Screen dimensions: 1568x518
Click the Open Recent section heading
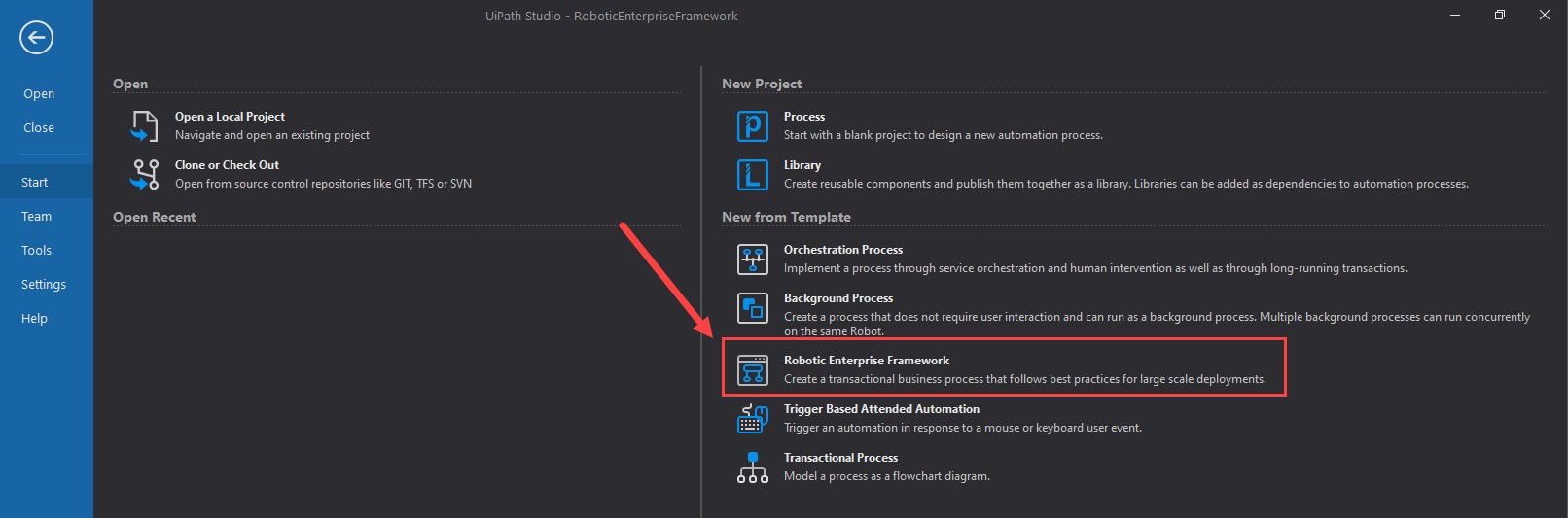click(x=154, y=217)
